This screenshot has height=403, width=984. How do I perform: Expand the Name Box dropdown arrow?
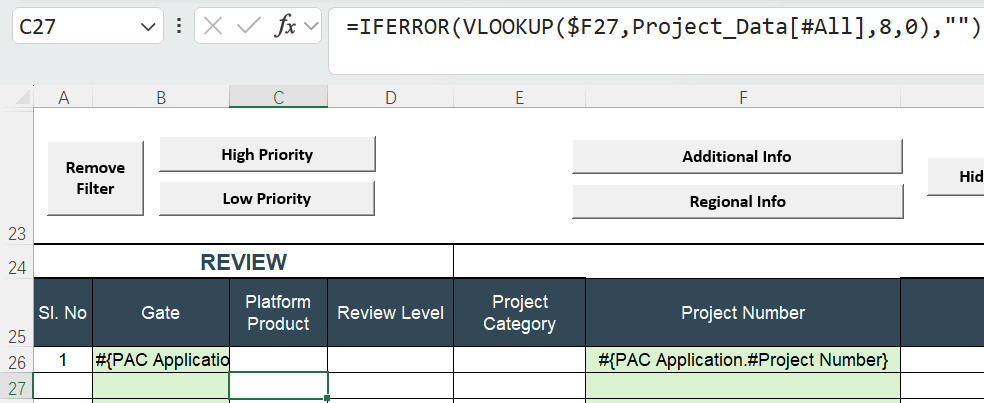pos(149,27)
